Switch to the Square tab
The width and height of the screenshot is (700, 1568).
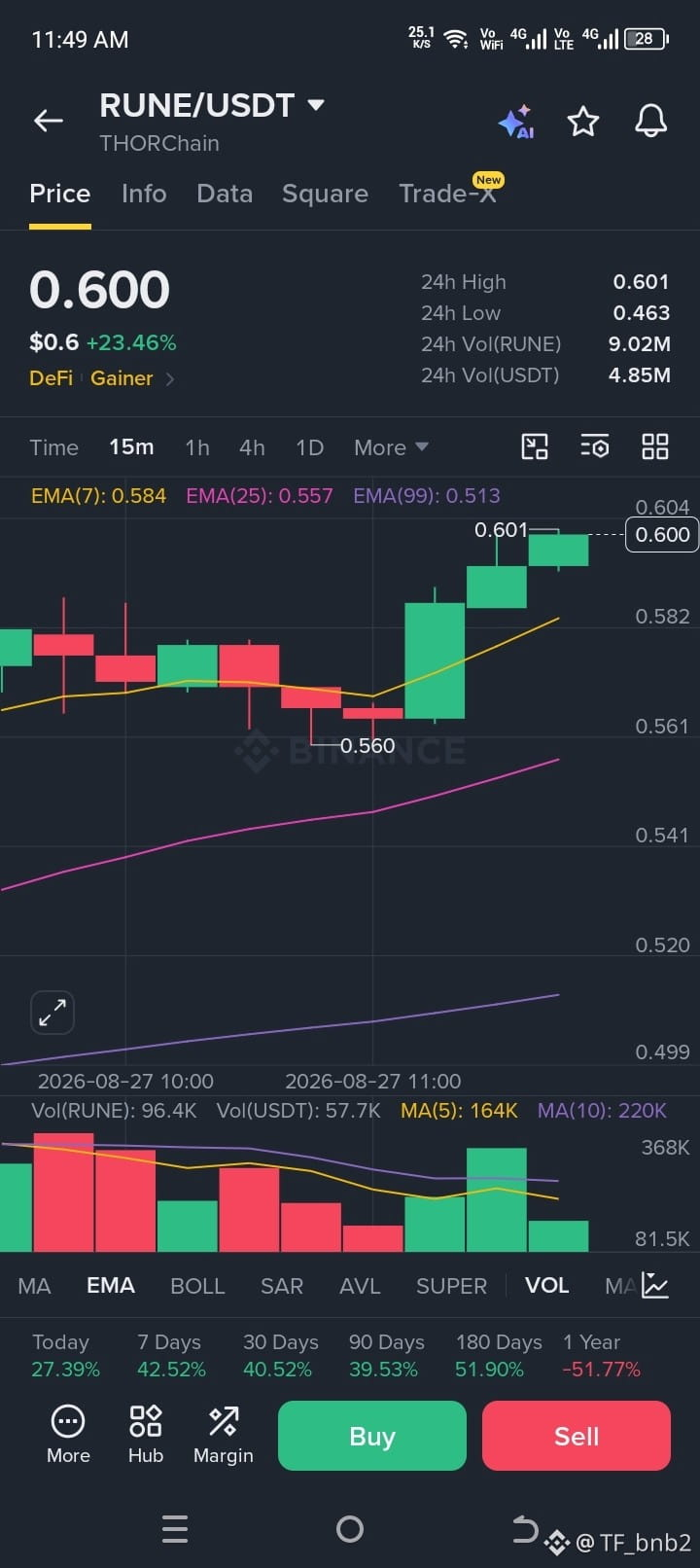coord(325,194)
